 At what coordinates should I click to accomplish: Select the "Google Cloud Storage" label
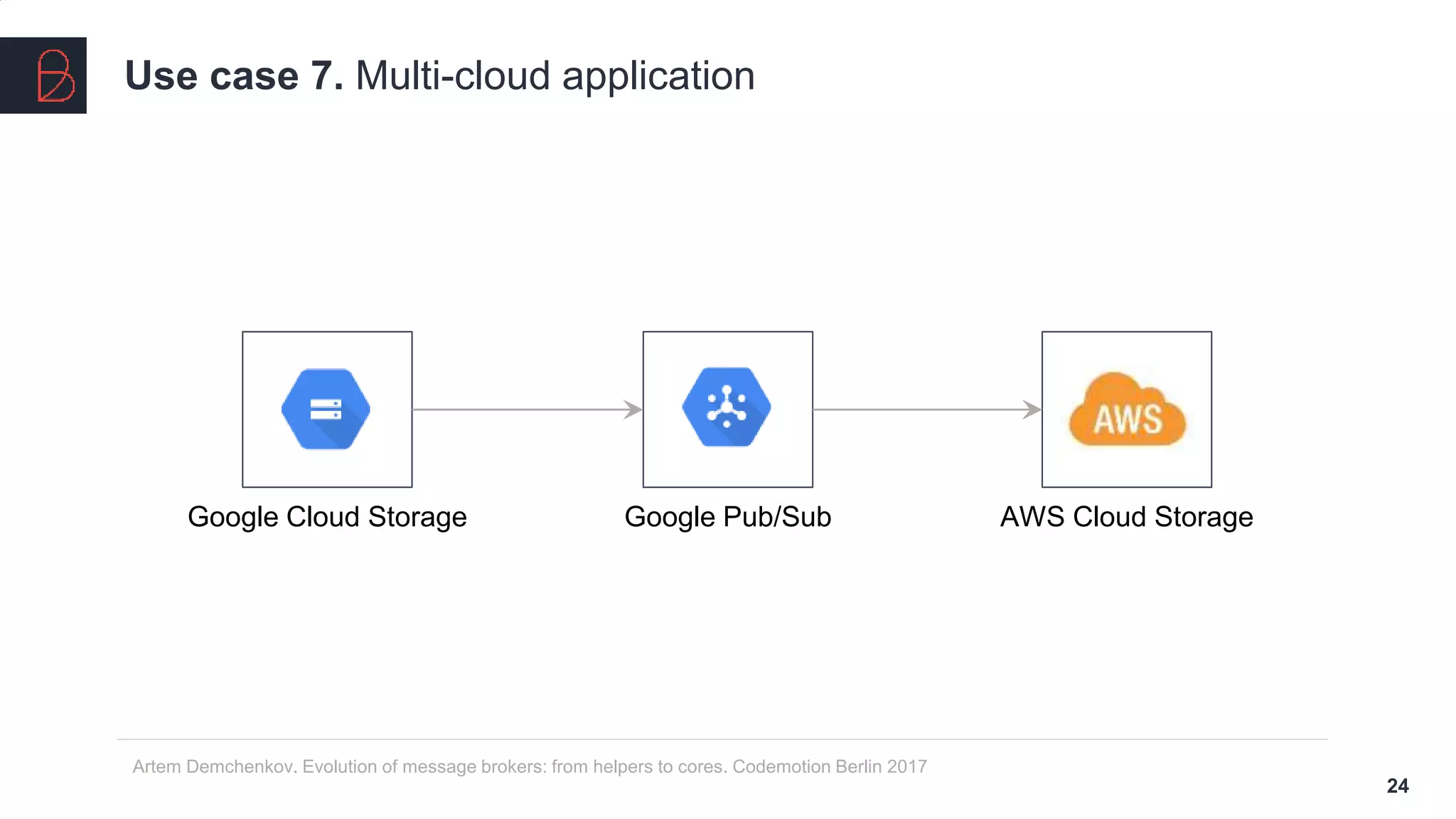point(327,517)
